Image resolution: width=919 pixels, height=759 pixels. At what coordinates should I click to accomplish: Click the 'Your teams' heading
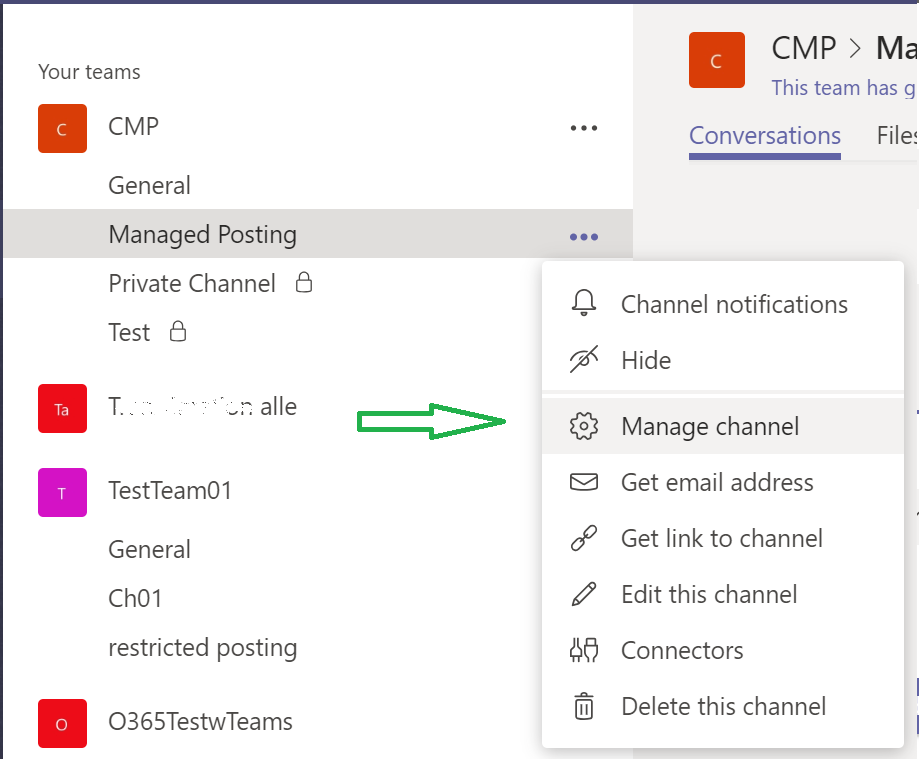[x=89, y=72]
